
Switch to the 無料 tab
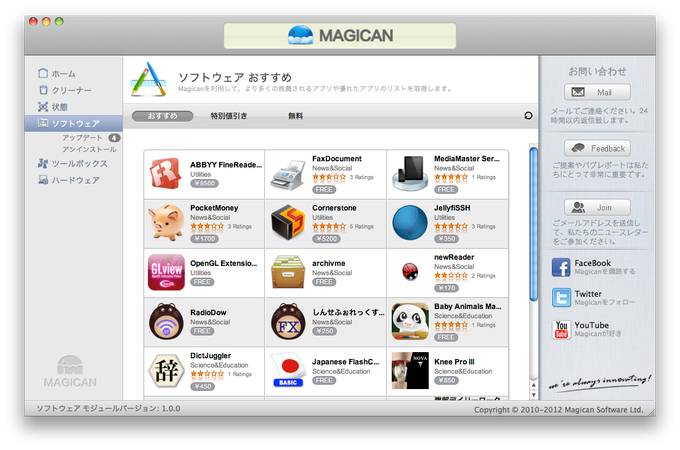tap(296, 116)
